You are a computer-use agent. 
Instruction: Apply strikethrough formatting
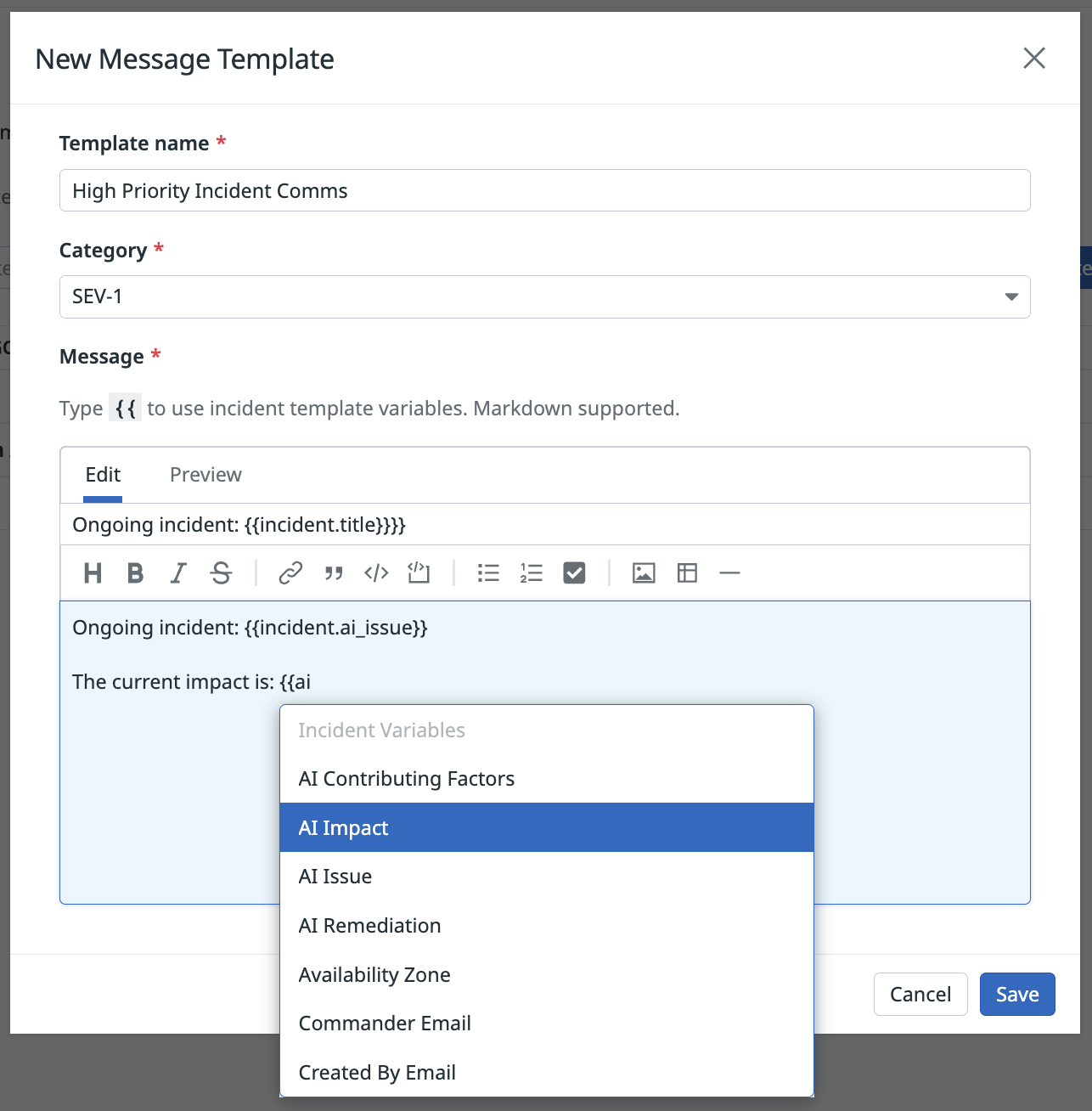click(x=222, y=573)
